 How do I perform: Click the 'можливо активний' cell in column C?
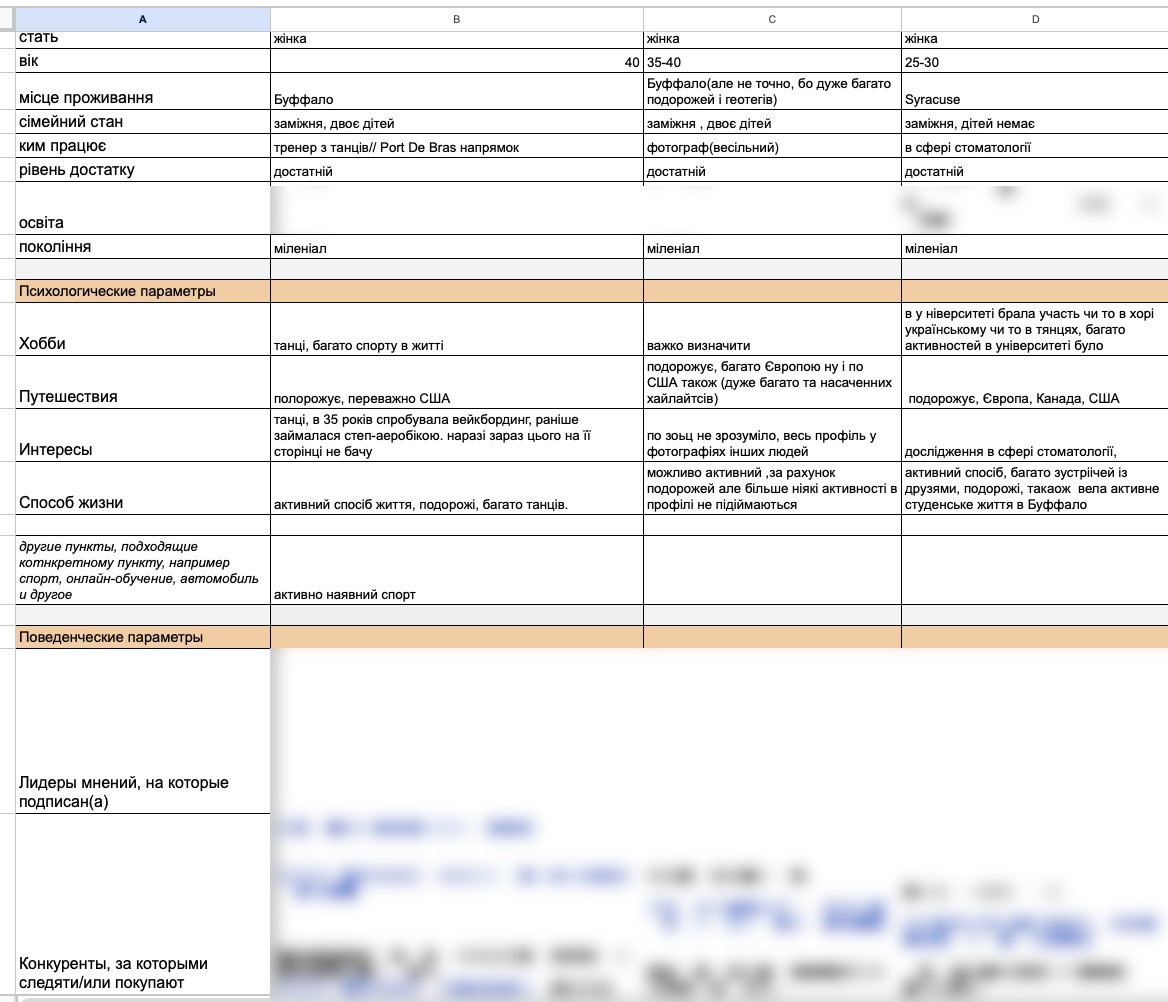[x=772, y=488]
